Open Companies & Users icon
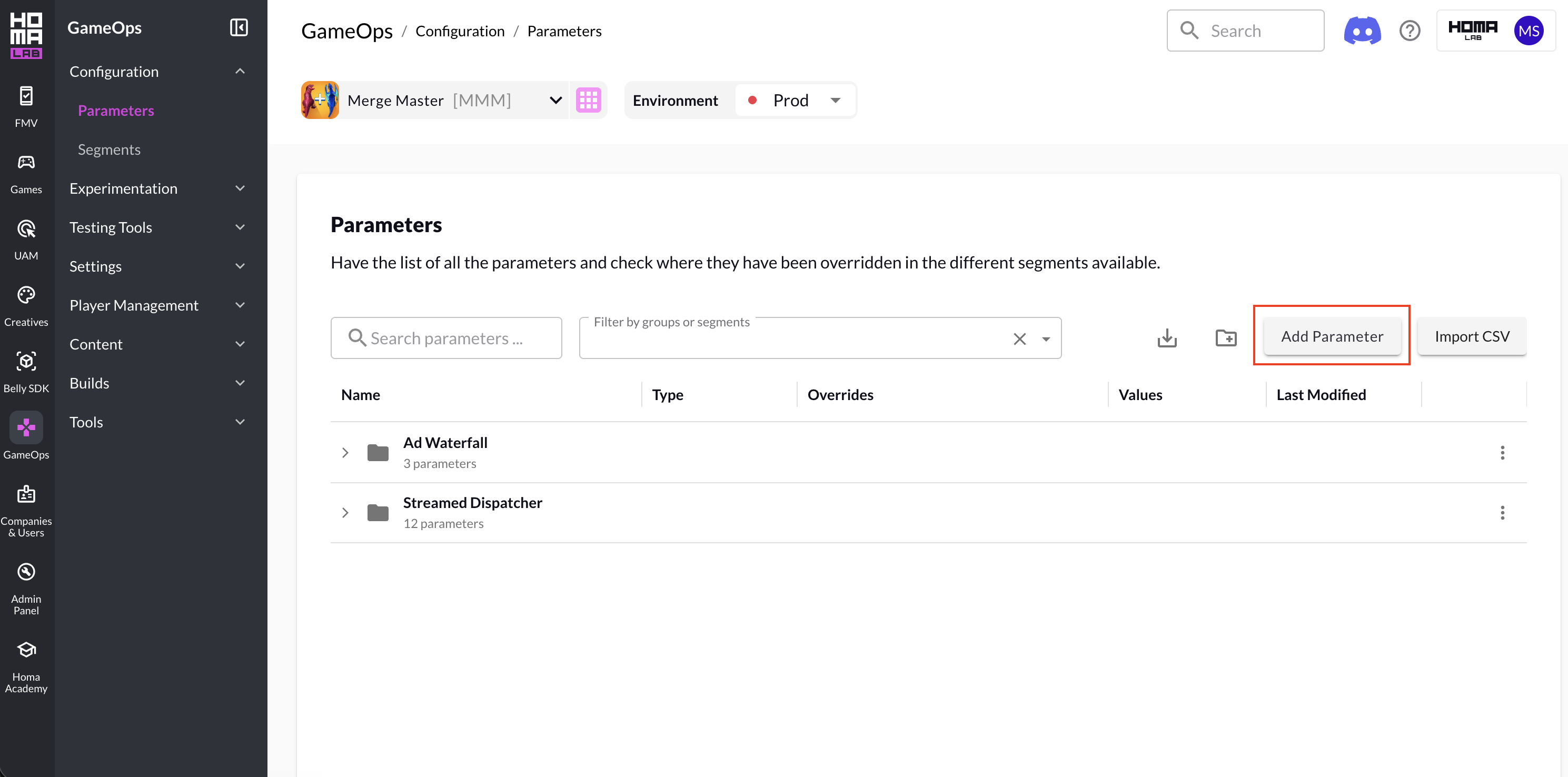This screenshot has width=1568, height=777. 26,493
